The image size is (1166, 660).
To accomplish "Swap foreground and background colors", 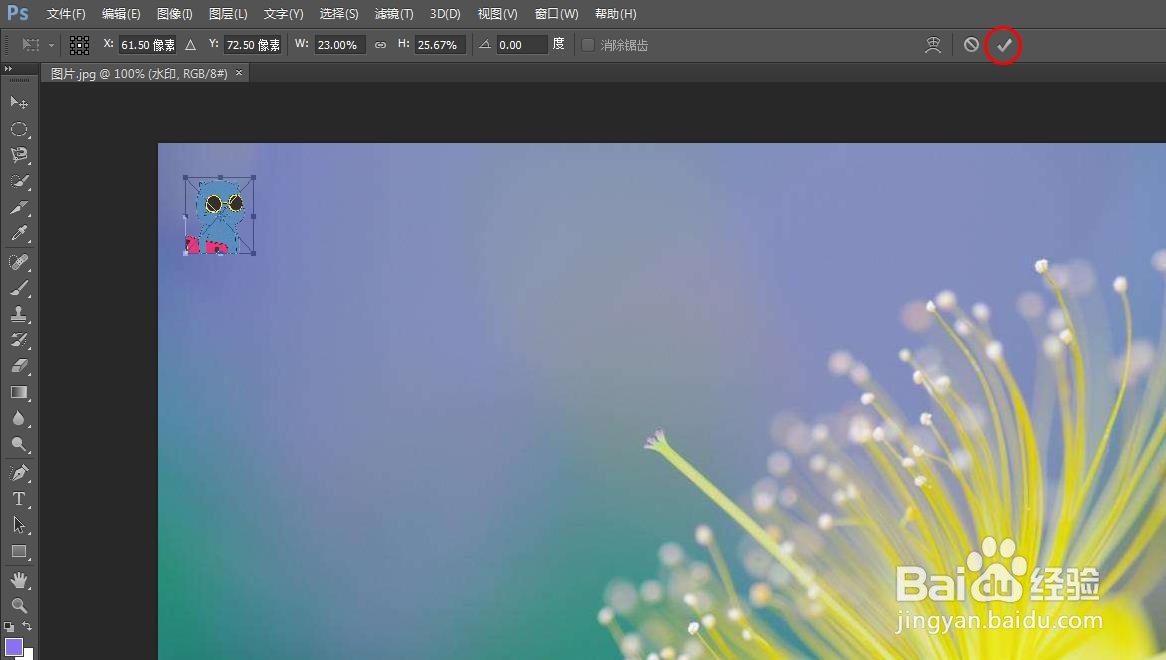I will (x=27, y=626).
